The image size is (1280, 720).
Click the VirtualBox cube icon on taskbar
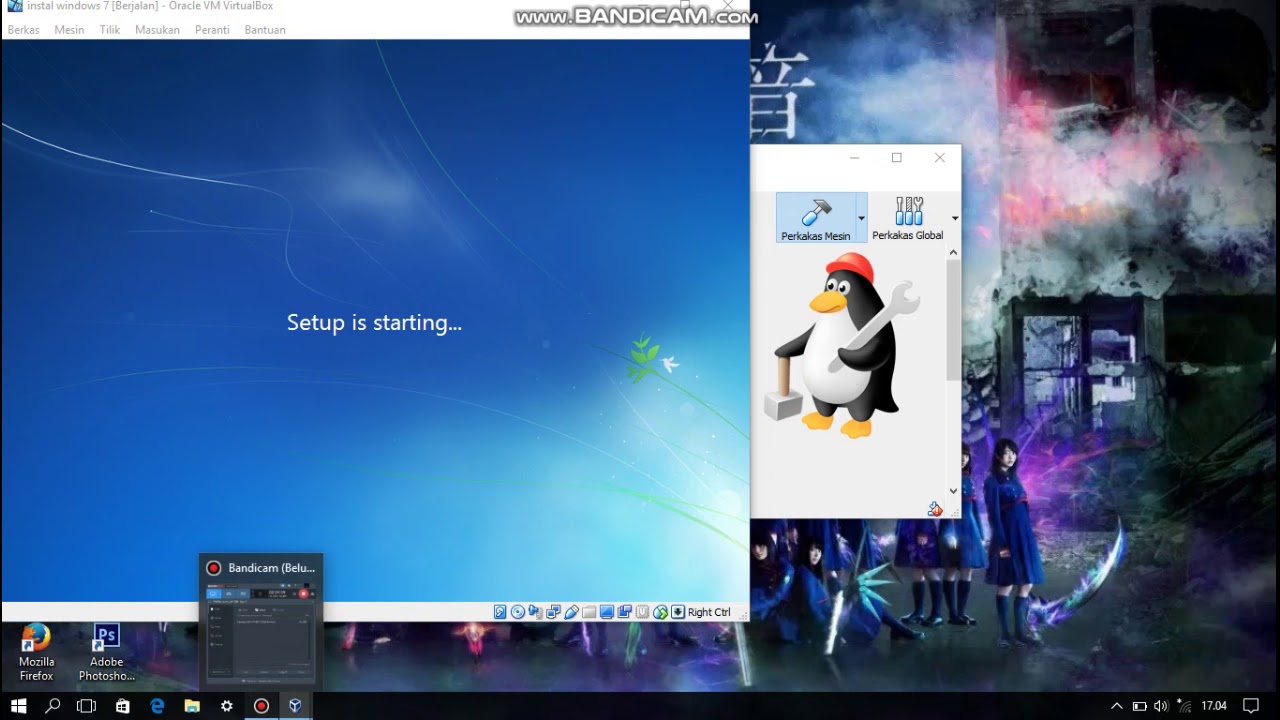tap(295, 706)
